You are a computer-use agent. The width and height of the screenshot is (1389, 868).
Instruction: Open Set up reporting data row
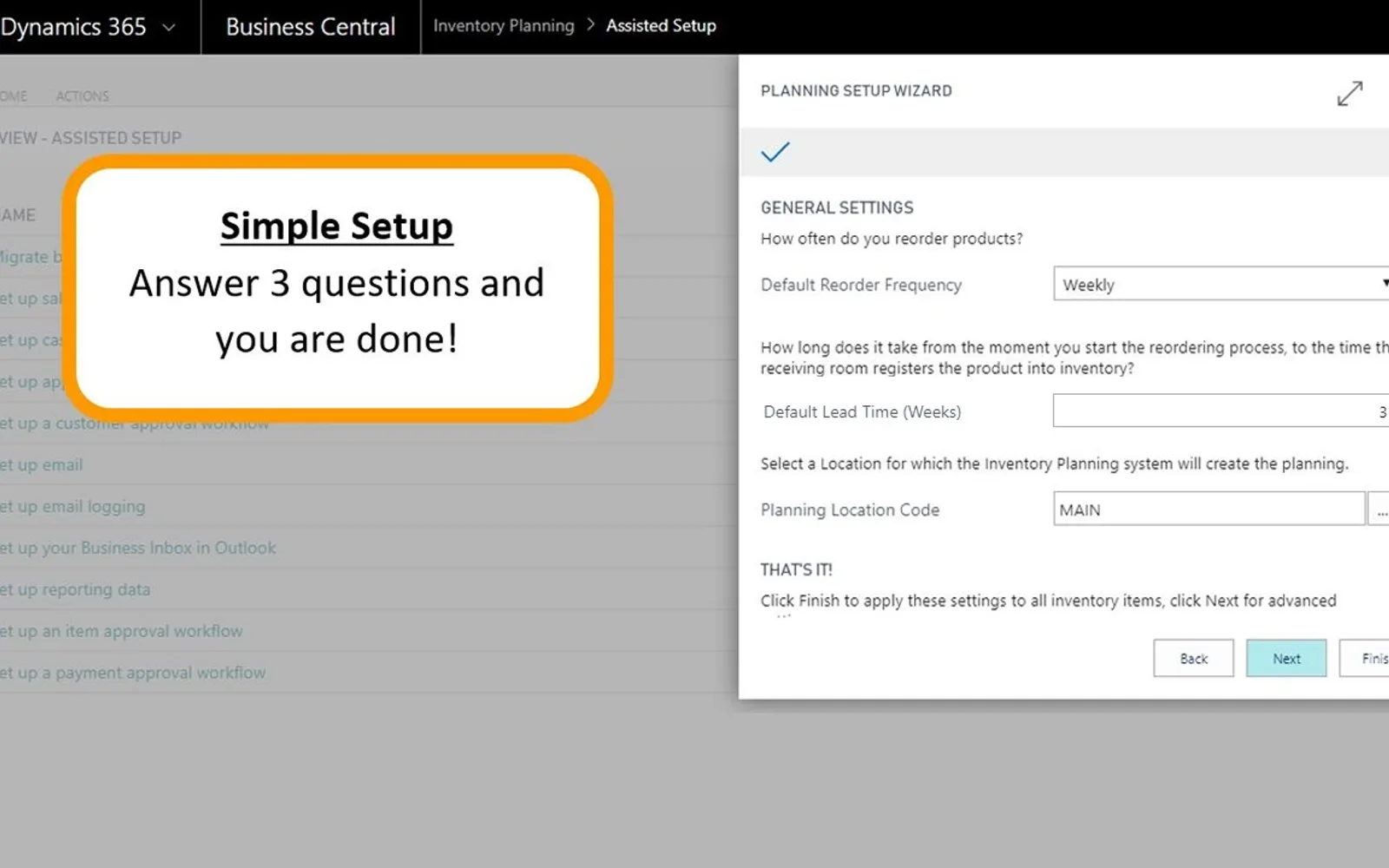click(x=76, y=590)
